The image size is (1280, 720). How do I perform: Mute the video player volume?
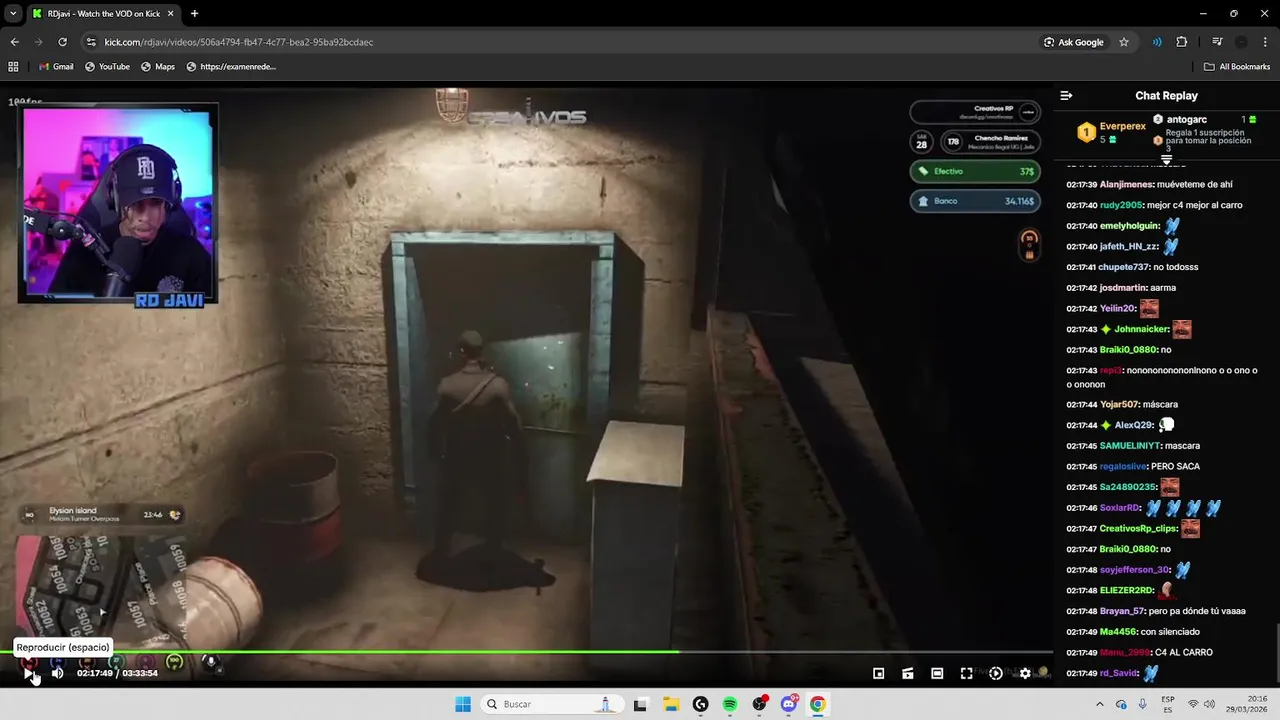[x=57, y=673]
